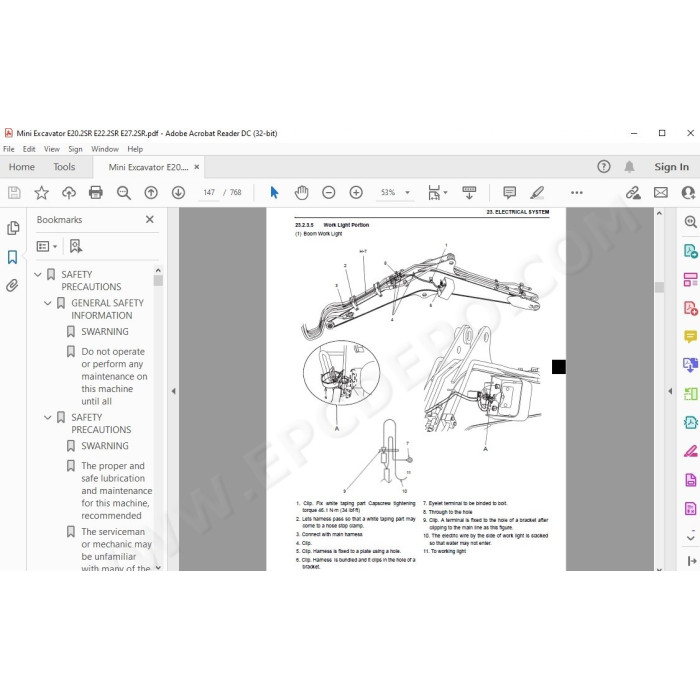Click the Save file icon
Screen dimensions: 700x700
pos(14,192)
